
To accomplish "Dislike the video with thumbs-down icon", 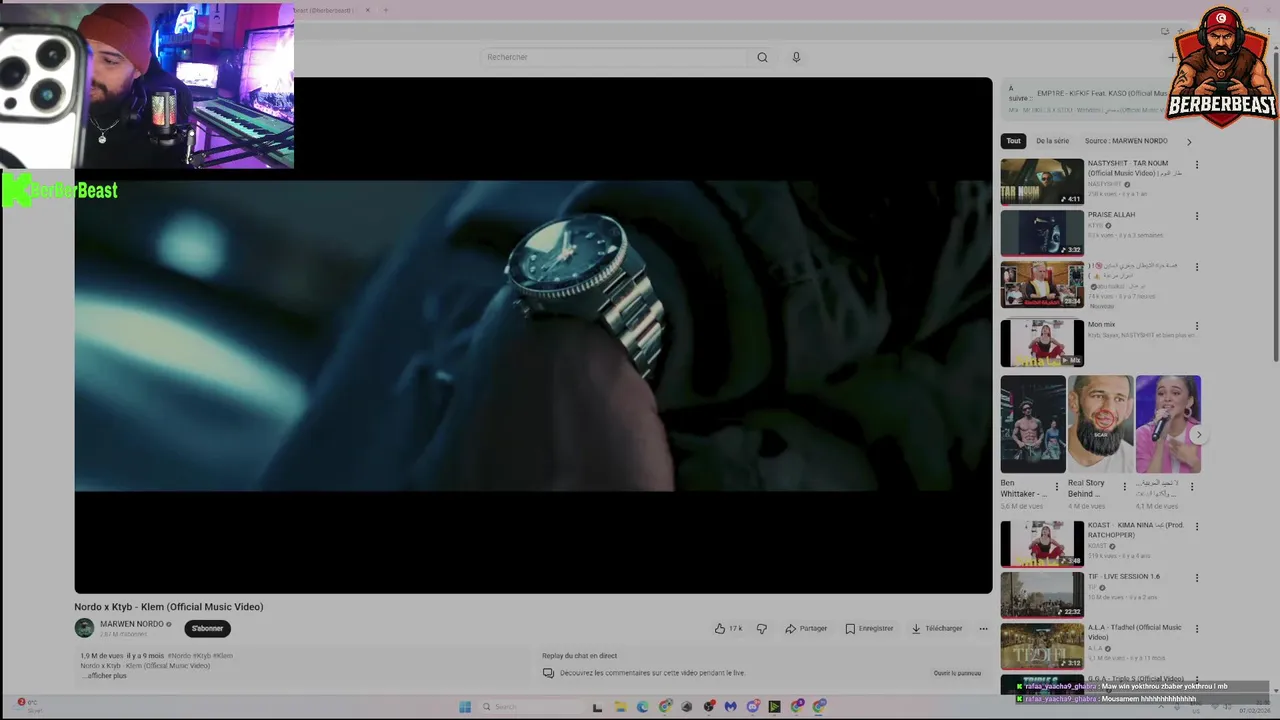I will coord(761,628).
